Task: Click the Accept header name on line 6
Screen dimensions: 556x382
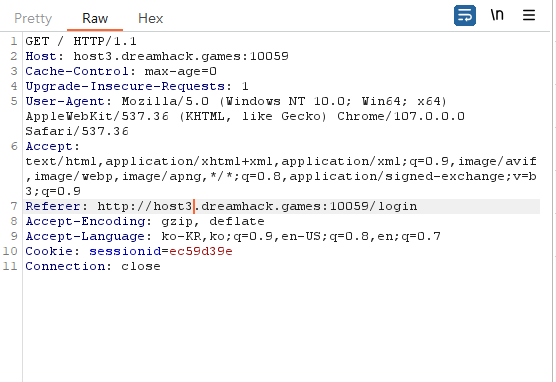Action: [49, 146]
